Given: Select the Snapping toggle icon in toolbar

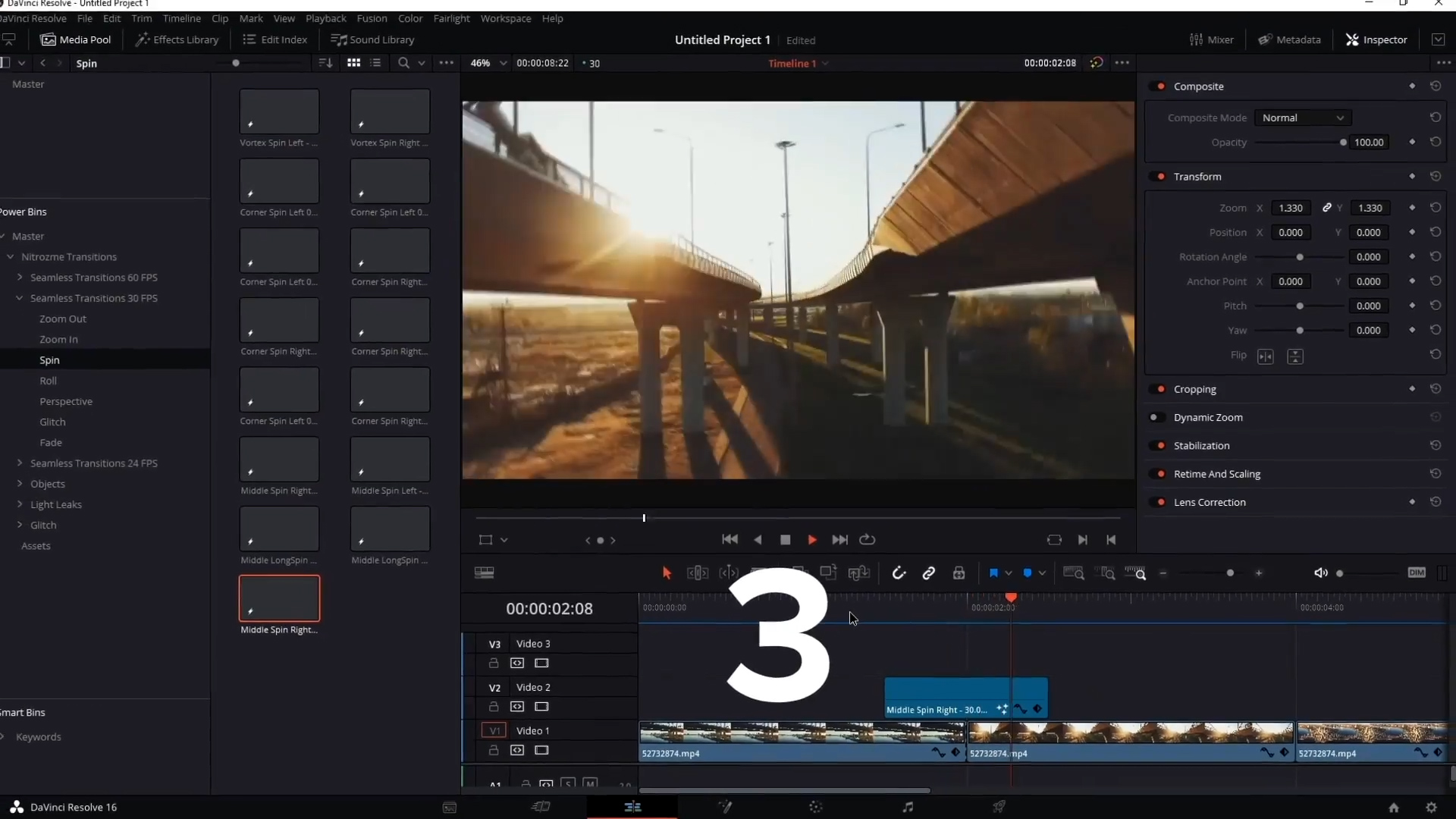Looking at the screenshot, I should 898,573.
